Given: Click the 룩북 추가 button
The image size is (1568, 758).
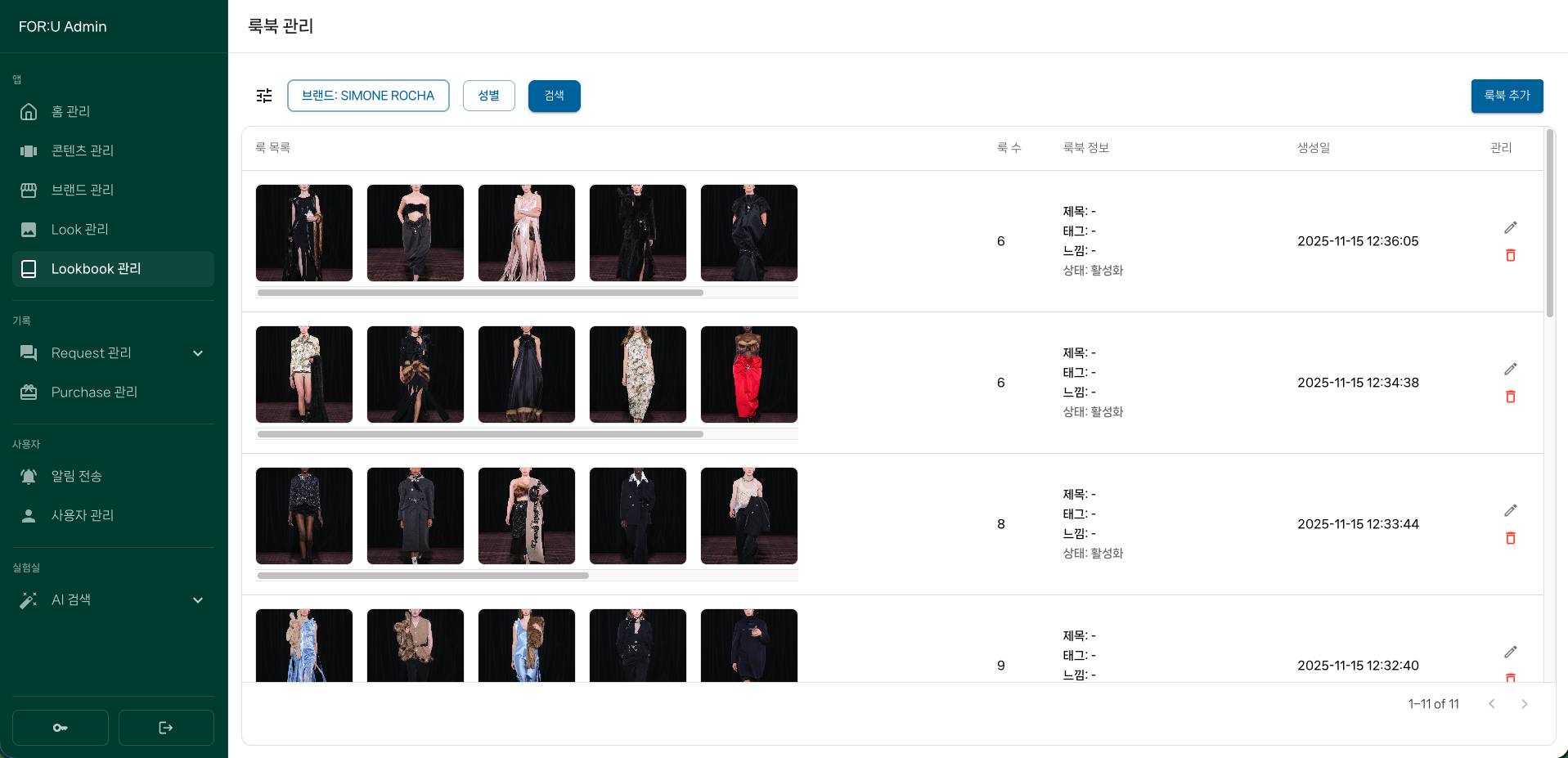Looking at the screenshot, I should 1507,96.
